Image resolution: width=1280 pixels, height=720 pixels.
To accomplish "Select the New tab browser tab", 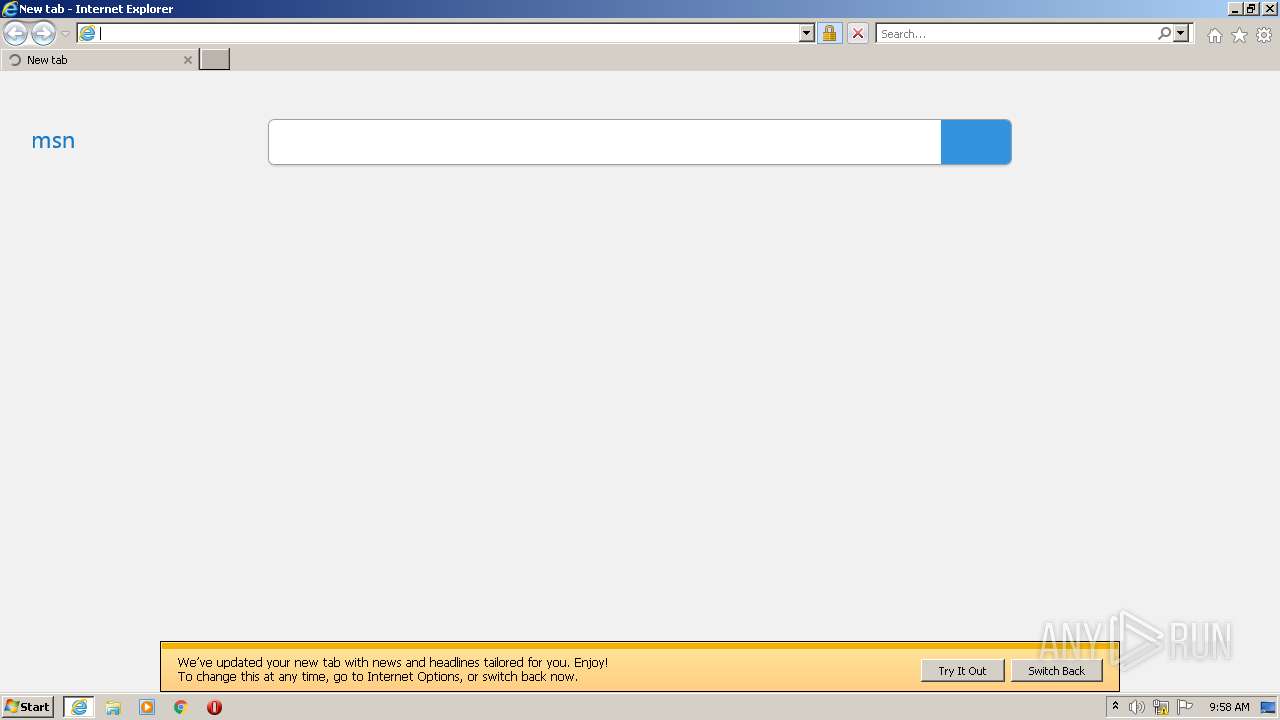I will [98, 60].
